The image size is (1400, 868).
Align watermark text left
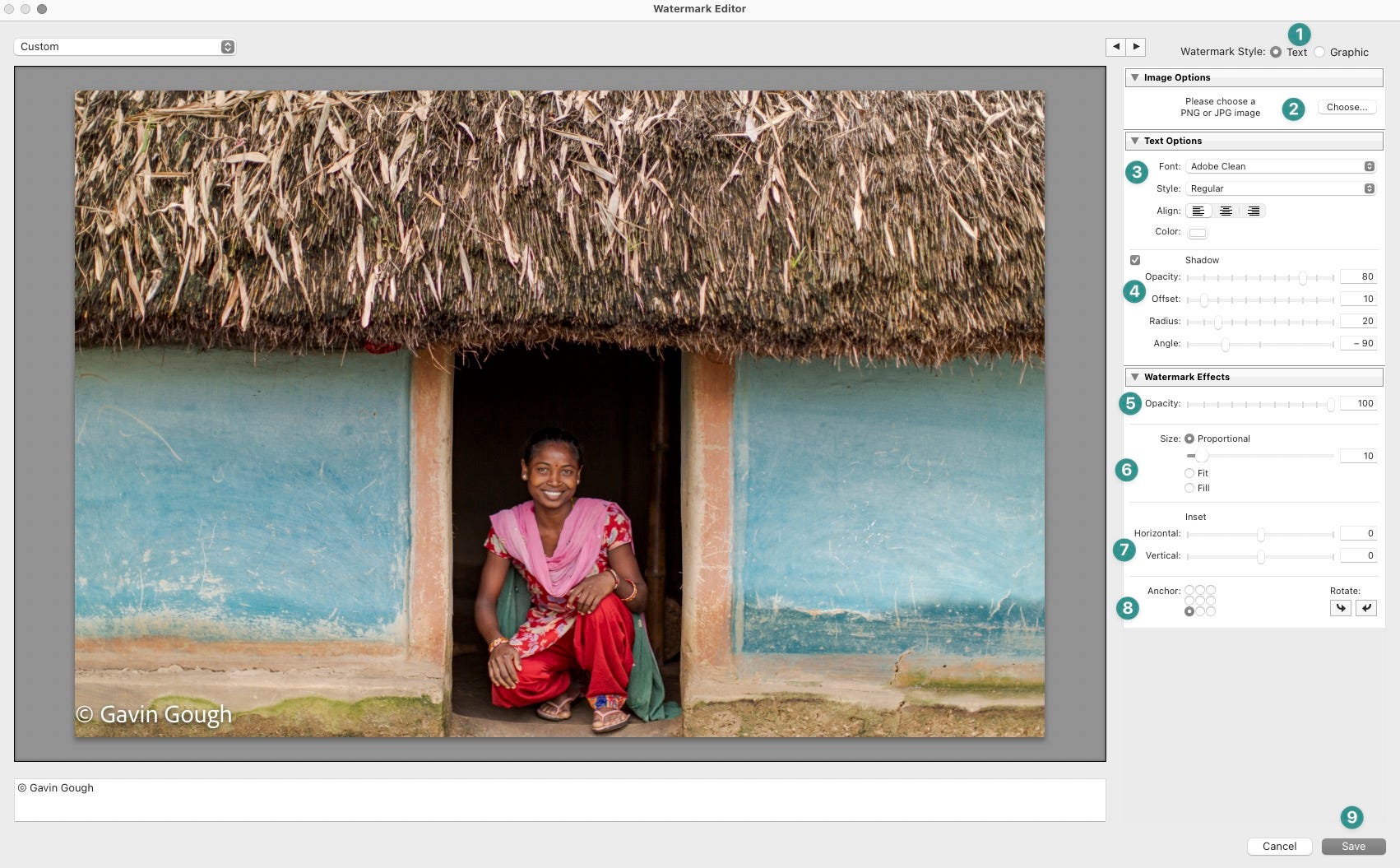coord(1198,211)
